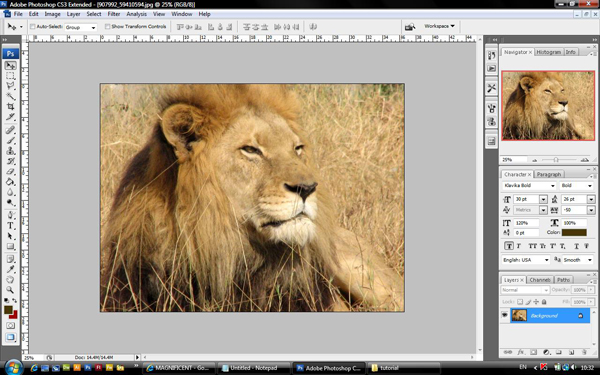Select the Blur tool

(x=10, y=192)
